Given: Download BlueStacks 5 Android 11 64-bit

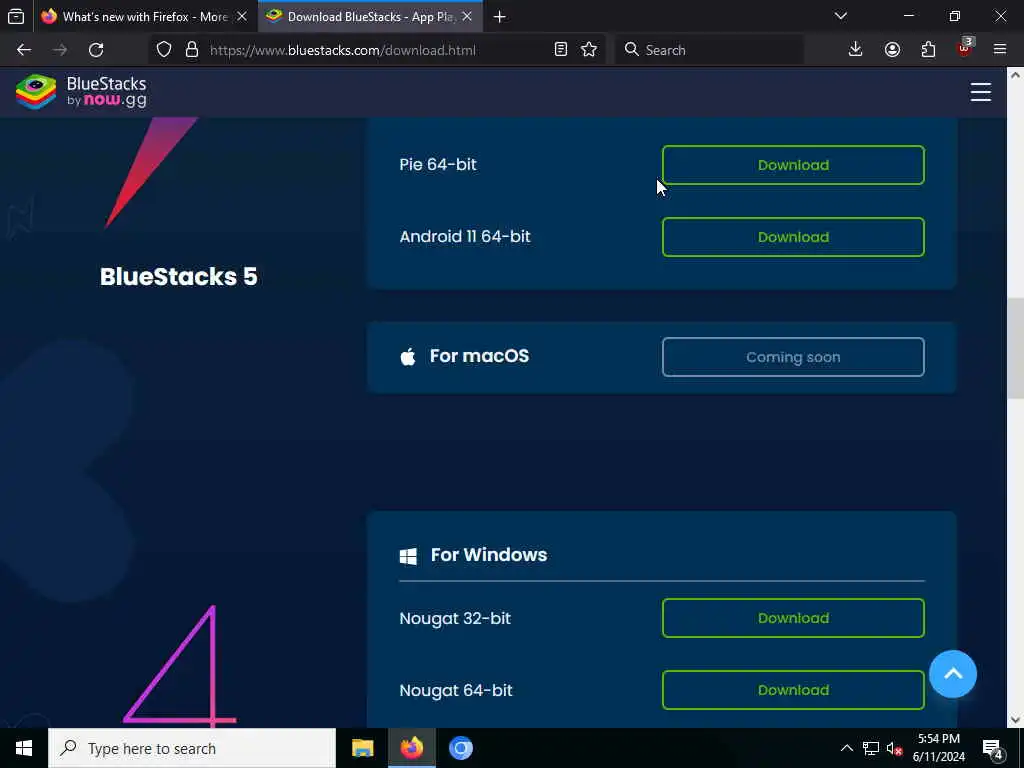Looking at the screenshot, I should pyautogui.click(x=793, y=237).
